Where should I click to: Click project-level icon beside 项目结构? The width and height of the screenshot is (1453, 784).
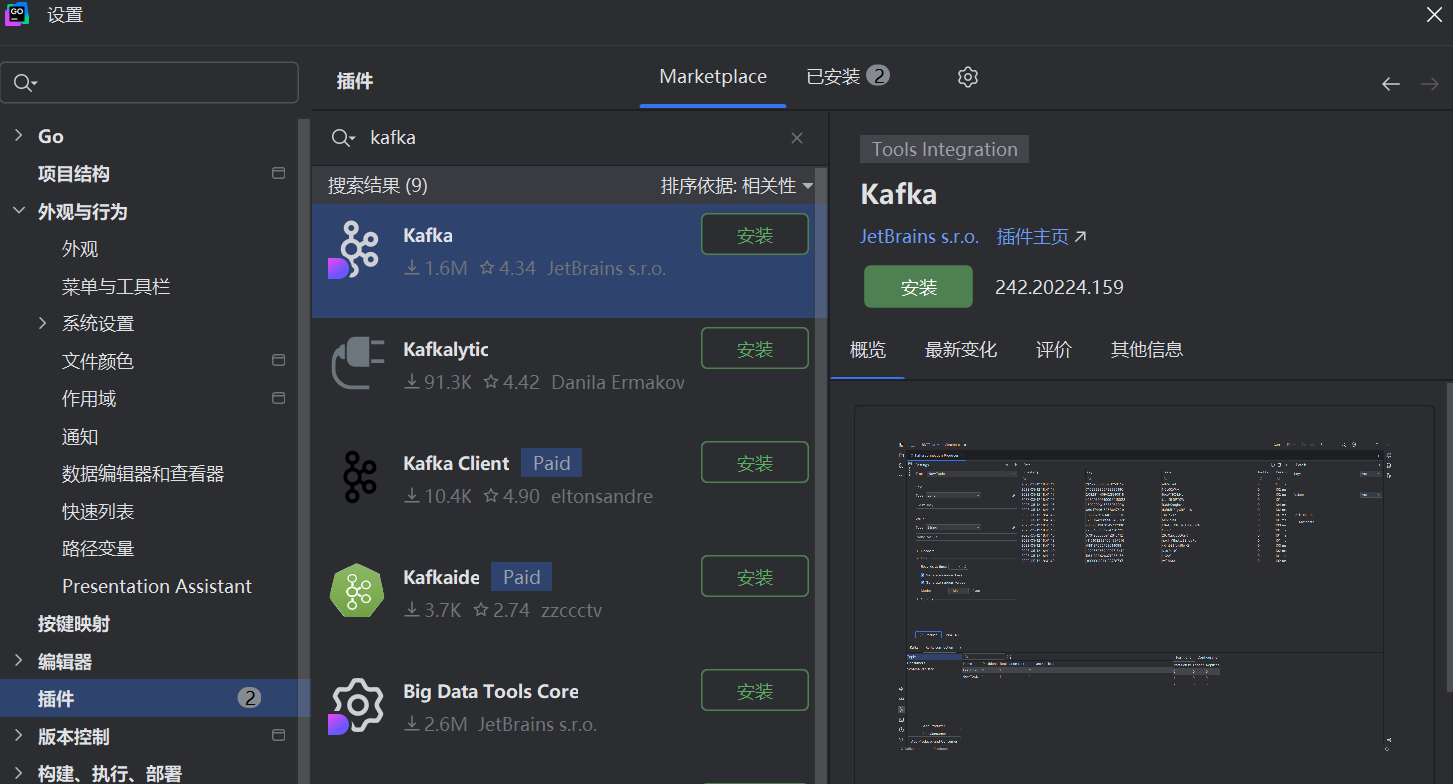point(279,173)
